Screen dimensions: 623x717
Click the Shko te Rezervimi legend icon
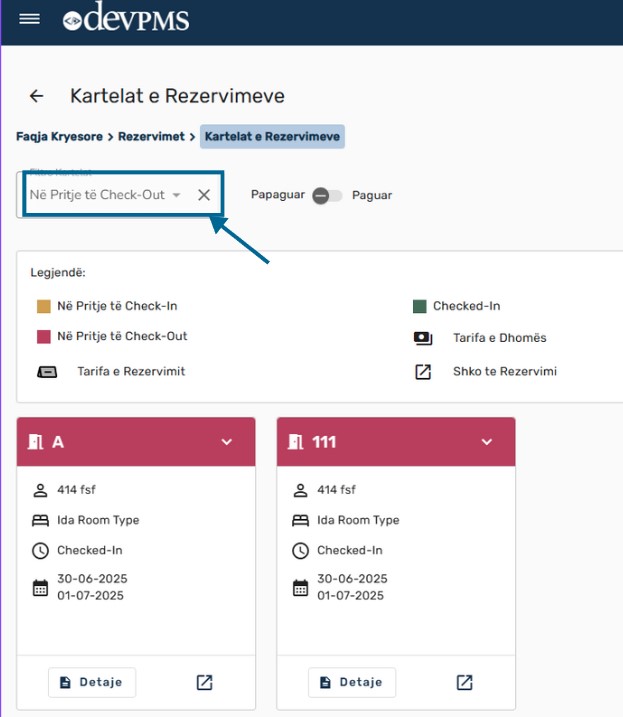click(x=423, y=372)
